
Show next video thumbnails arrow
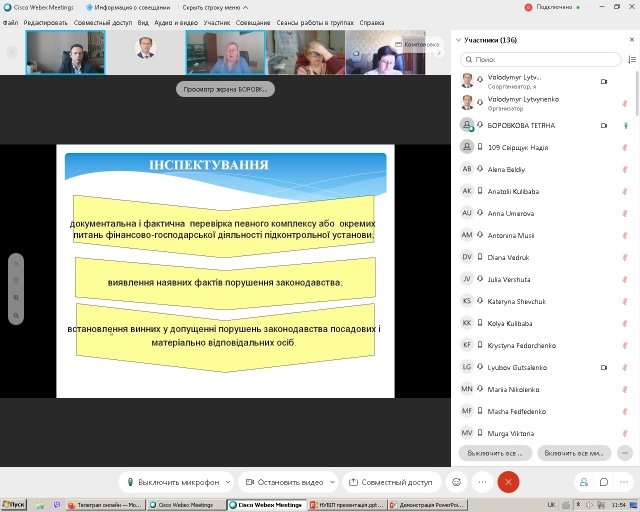pos(439,52)
